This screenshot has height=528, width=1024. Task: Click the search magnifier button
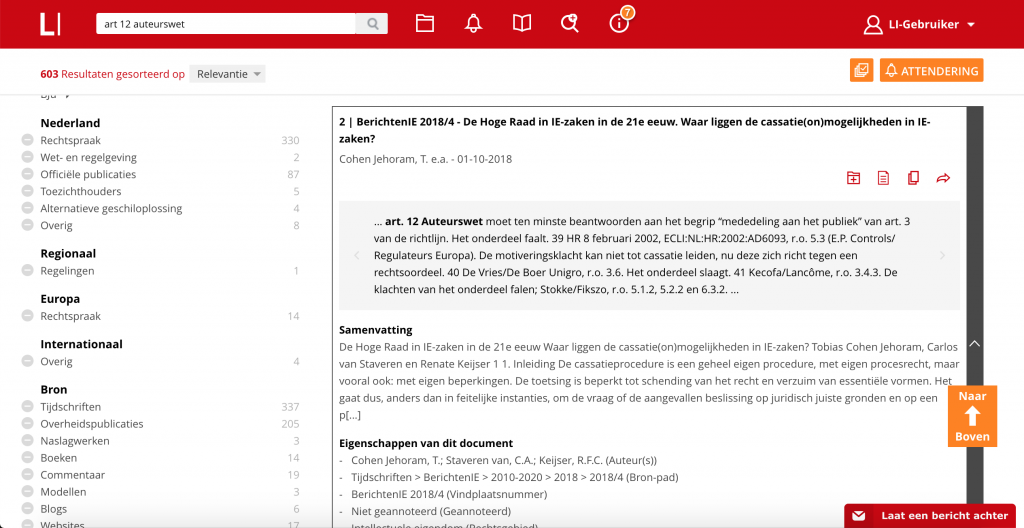click(x=372, y=24)
